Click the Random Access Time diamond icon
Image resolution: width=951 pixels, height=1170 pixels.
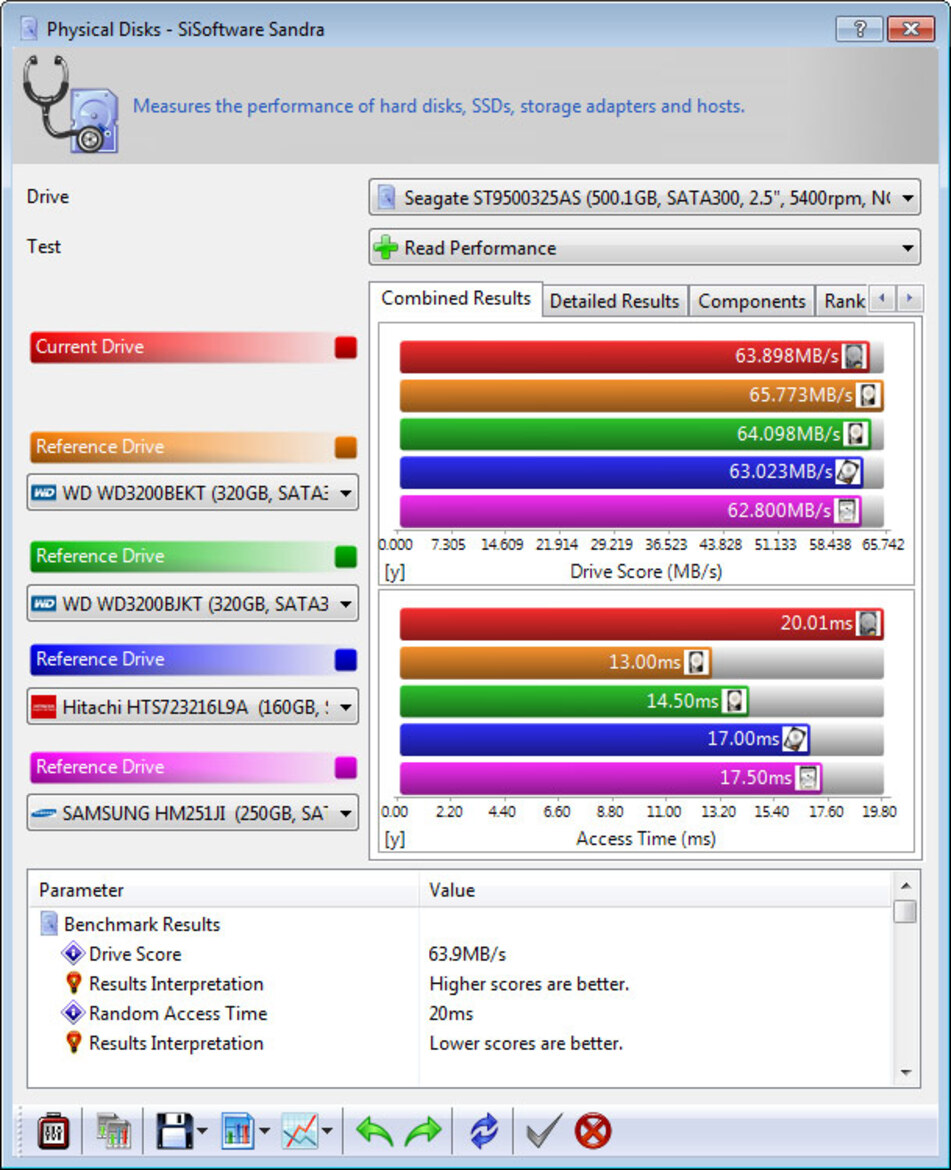click(x=73, y=1013)
